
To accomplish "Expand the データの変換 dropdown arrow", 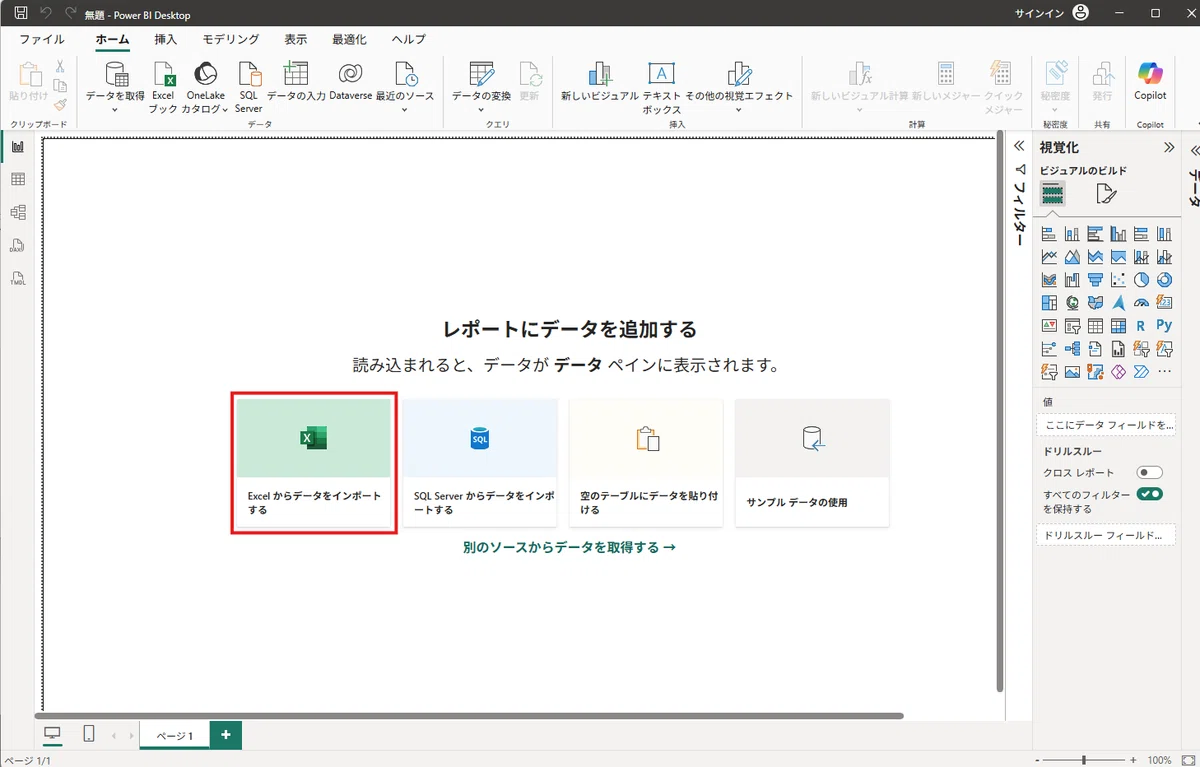I will tap(481, 109).
